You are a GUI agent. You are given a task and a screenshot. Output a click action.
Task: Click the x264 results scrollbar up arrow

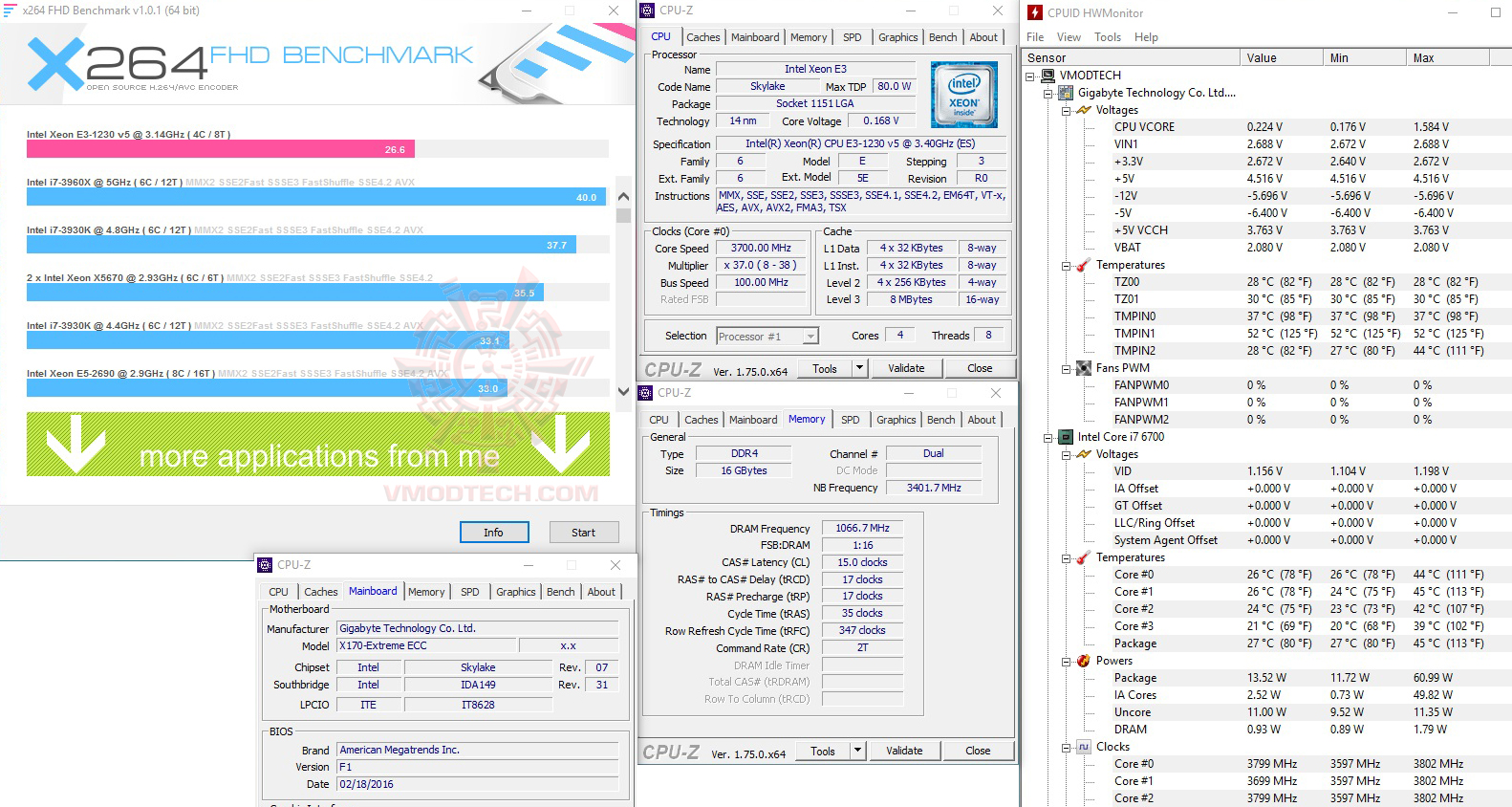pyautogui.click(x=623, y=196)
